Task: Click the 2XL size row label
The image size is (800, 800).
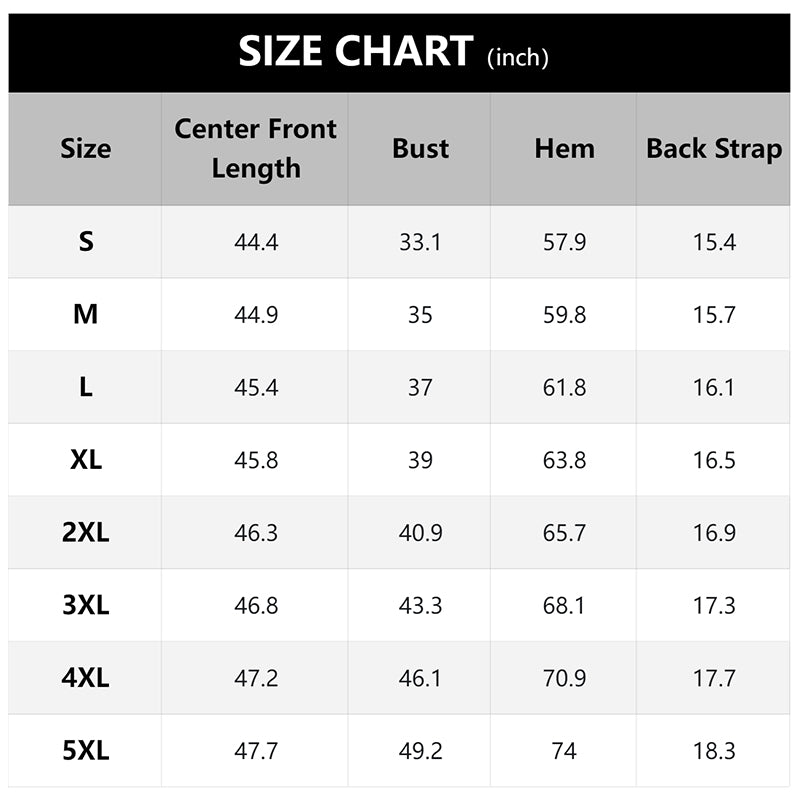Action: coord(86,532)
